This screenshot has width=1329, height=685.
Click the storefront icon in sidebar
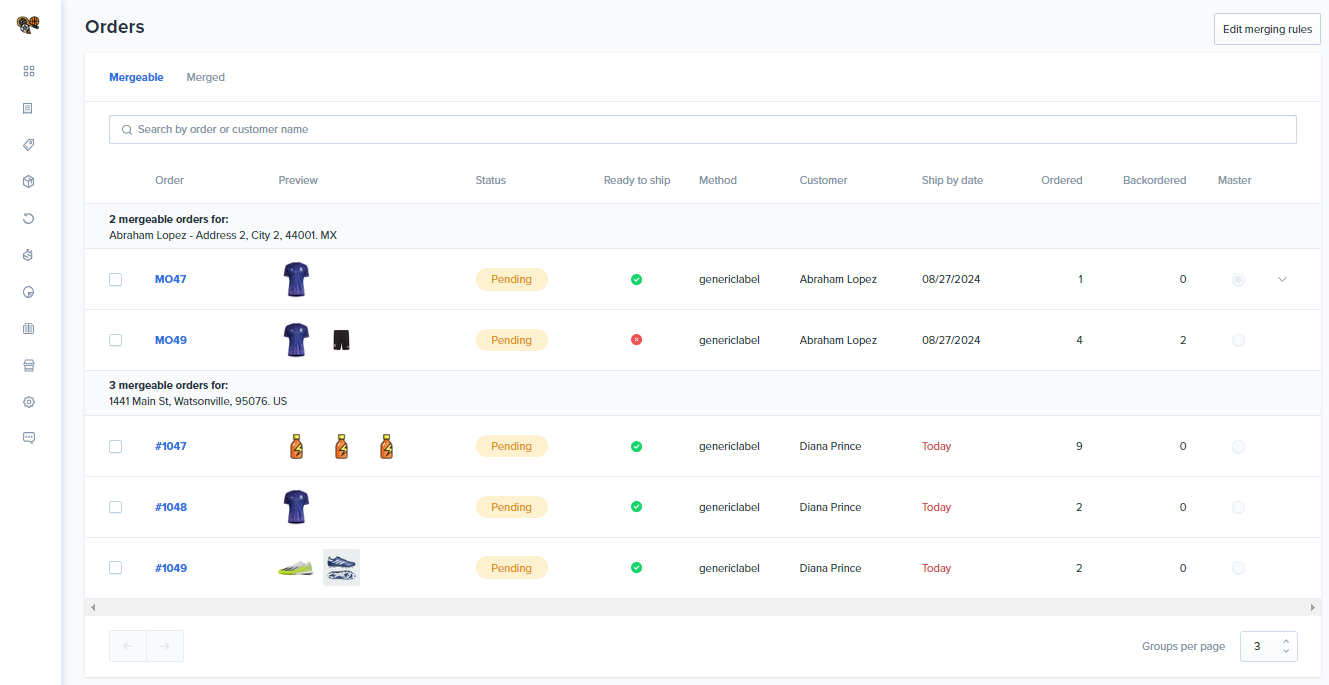(29, 365)
